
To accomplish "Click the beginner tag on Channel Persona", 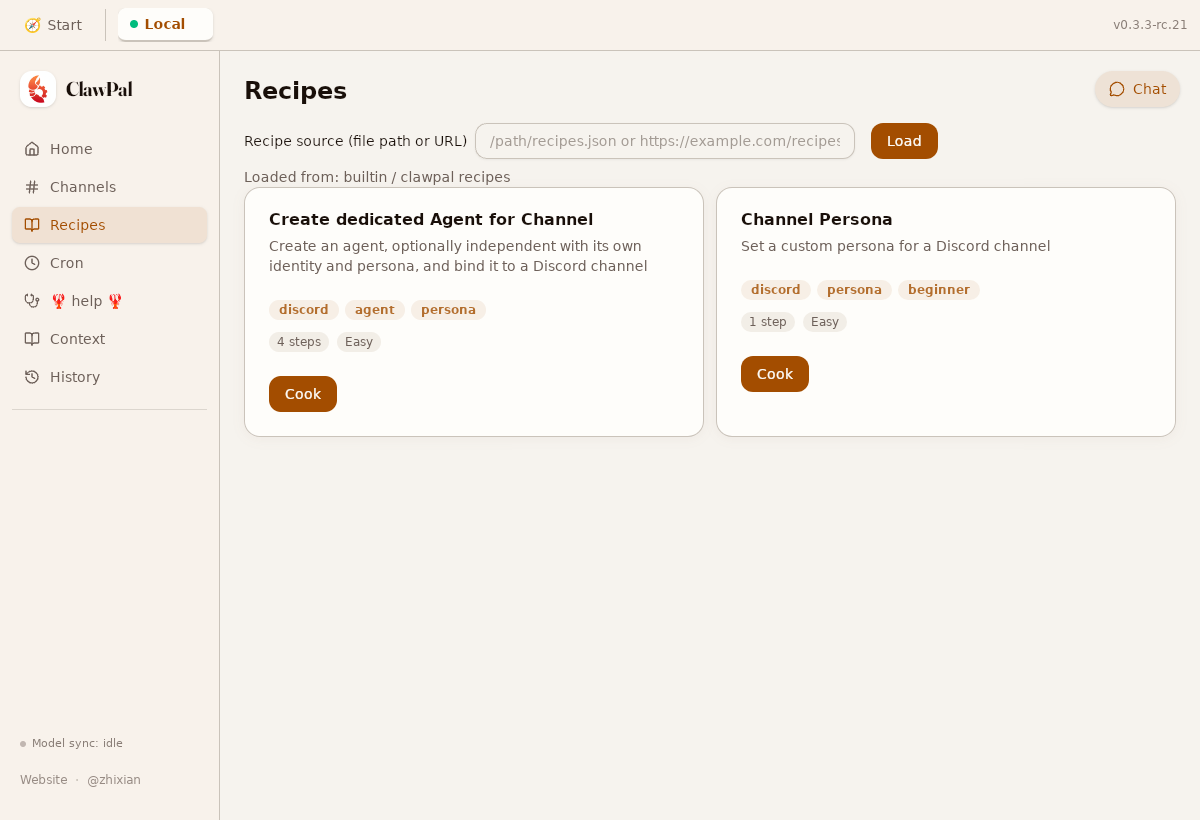I will point(938,289).
